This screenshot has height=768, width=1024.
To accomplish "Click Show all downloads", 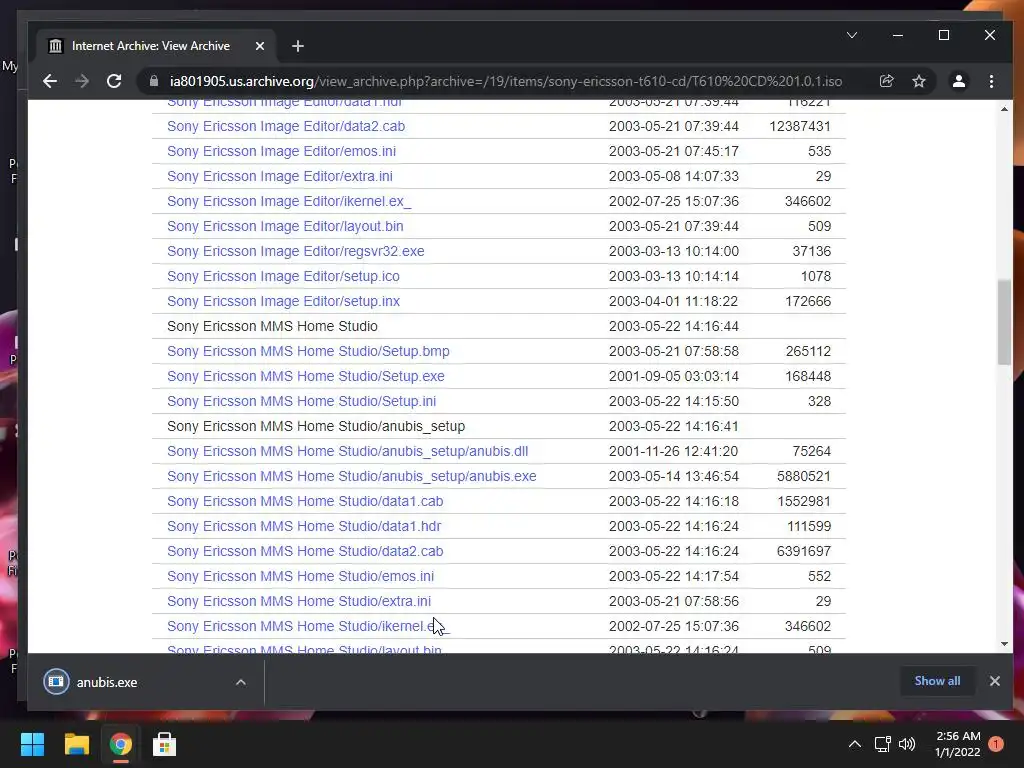I will (x=937, y=681).
